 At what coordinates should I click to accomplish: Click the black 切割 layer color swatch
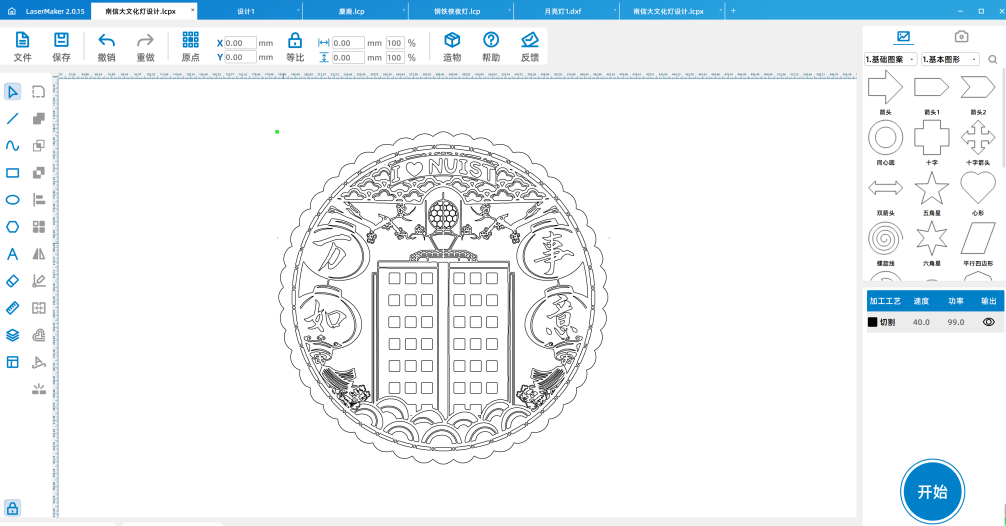click(872, 322)
